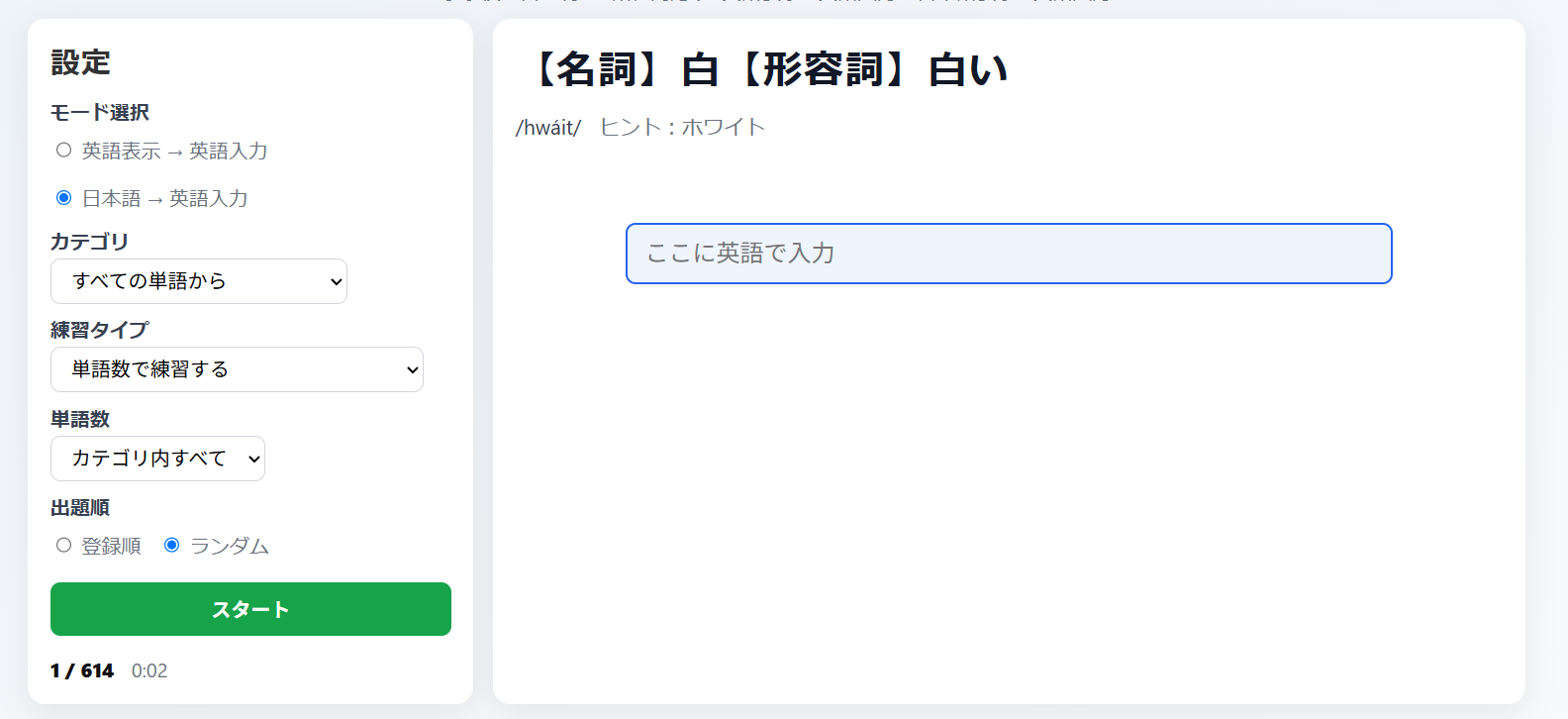This screenshot has height=719, width=1568.
Task: Click the 1 / 614 progress counter
Action: pos(82,670)
